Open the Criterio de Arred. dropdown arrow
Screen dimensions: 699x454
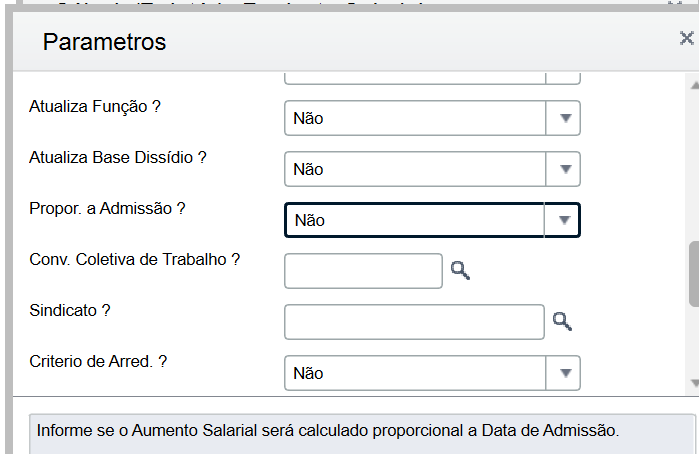(x=564, y=373)
